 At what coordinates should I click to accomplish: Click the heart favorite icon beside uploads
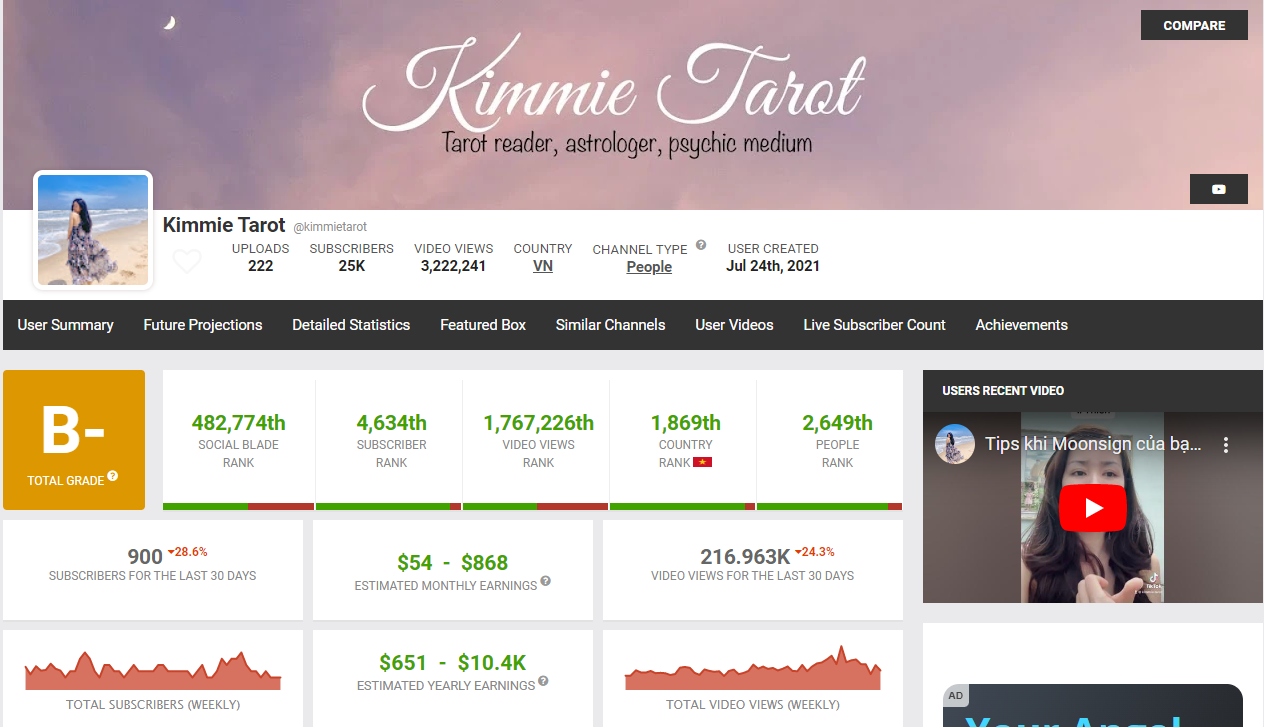(x=187, y=261)
